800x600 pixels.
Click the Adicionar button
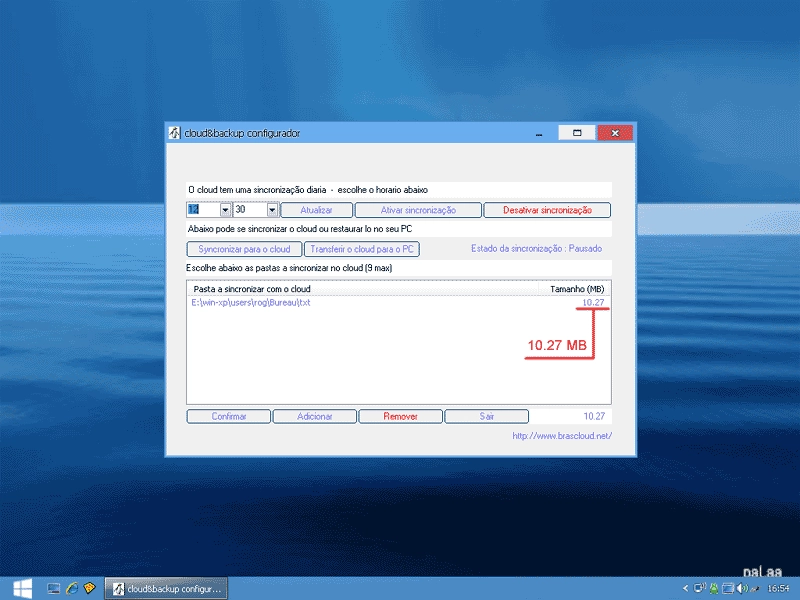pos(314,416)
